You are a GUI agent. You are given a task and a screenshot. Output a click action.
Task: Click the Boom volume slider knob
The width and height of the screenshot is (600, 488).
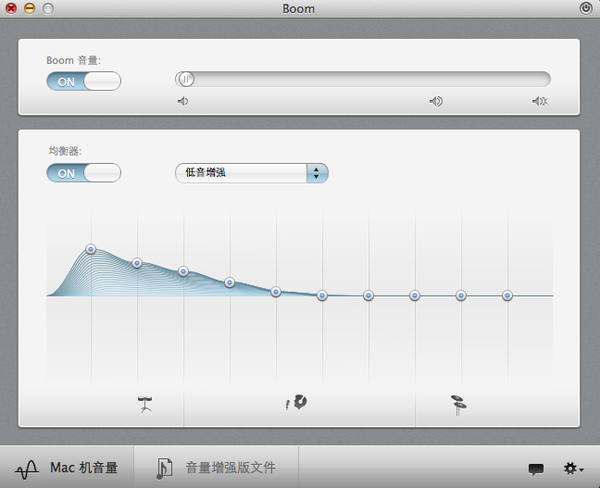click(186, 79)
